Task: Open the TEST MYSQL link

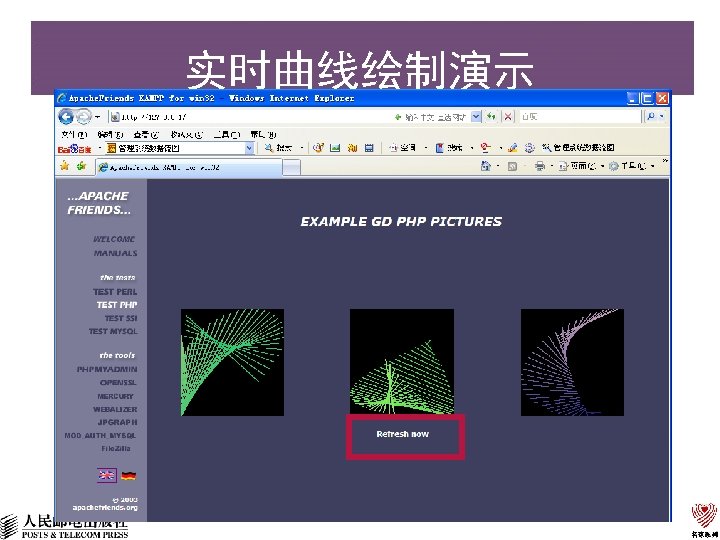Action: click(x=113, y=331)
